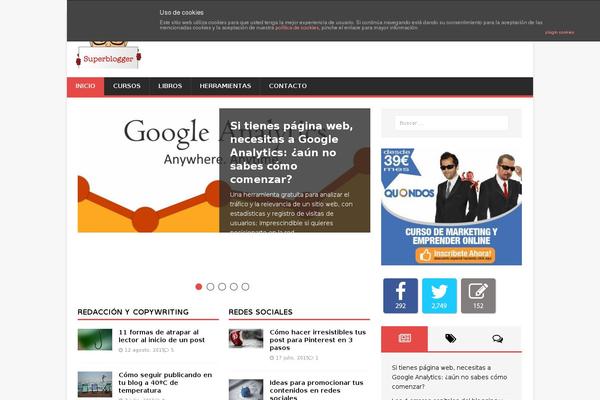This screenshot has height=400, width=600.
Task: Click the slider excerpt Una herramienta gratuita
Action: (x=291, y=214)
